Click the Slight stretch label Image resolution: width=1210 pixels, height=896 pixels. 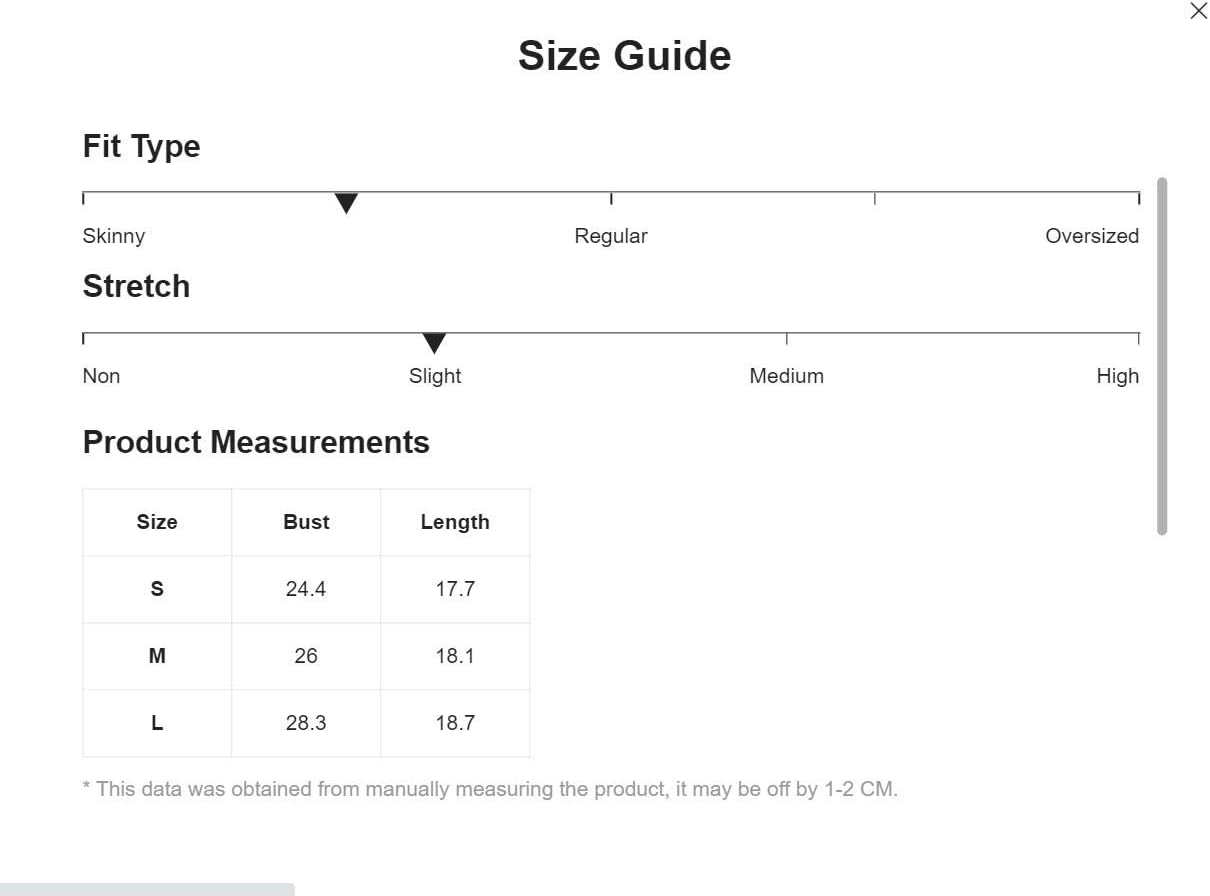click(x=435, y=376)
